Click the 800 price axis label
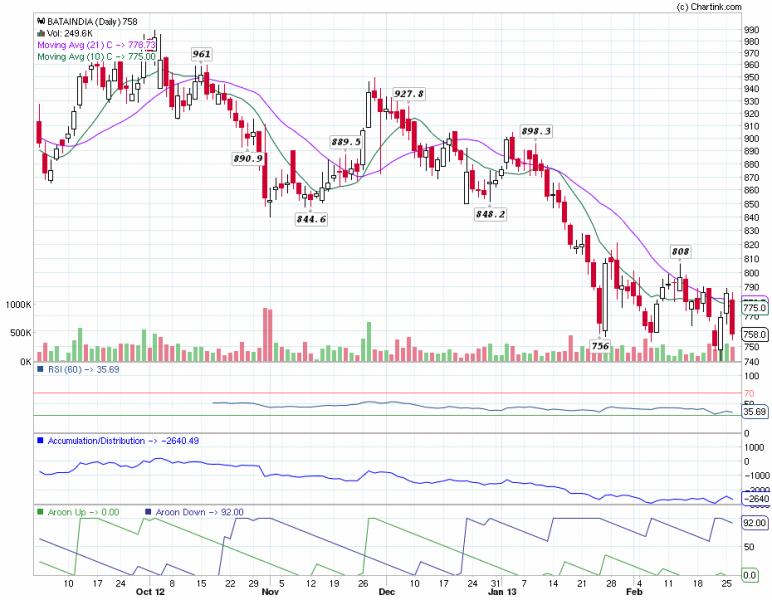The height and width of the screenshot is (600, 772). [751, 273]
